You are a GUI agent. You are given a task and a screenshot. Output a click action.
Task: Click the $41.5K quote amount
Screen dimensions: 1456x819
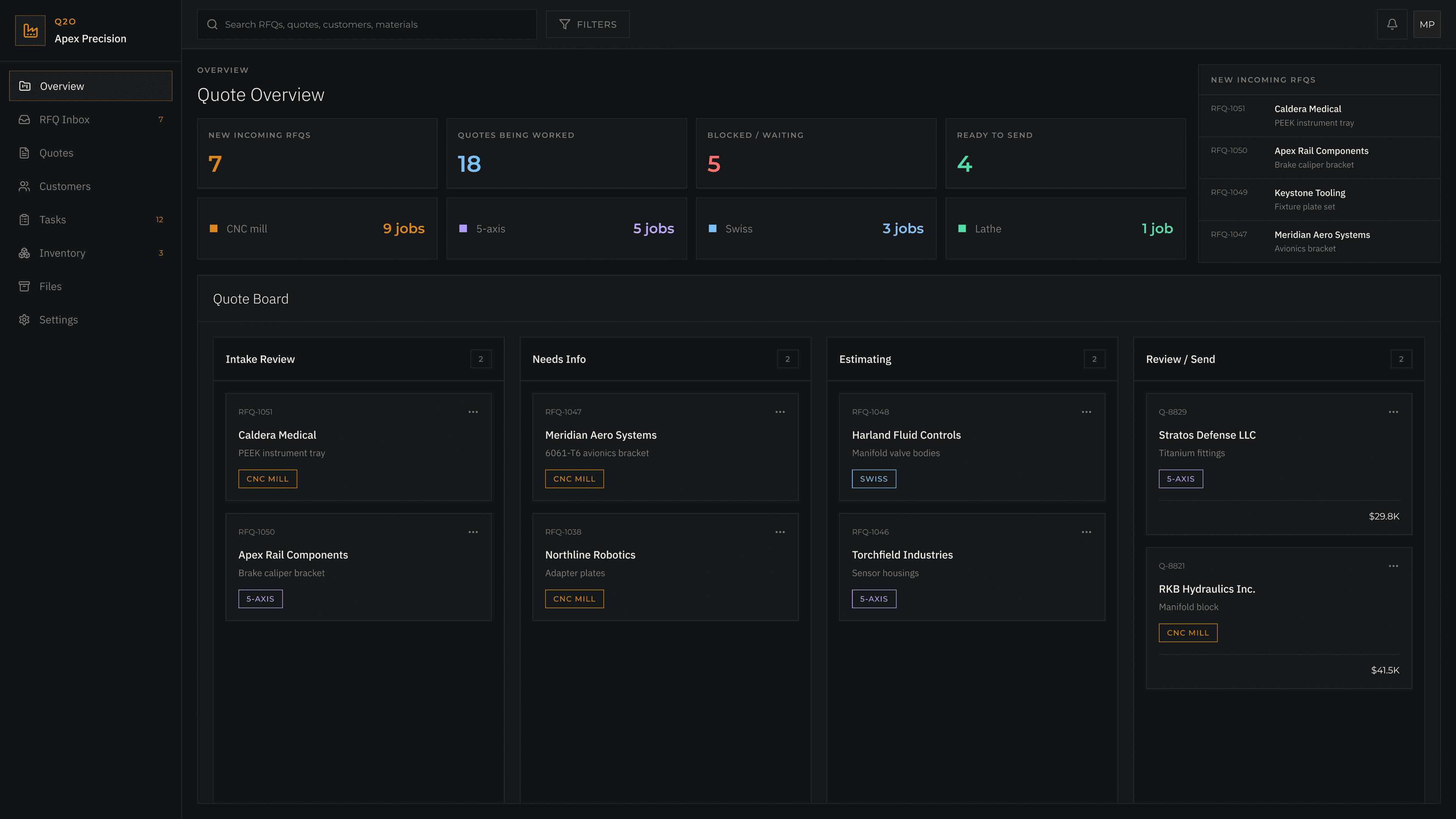point(1385,670)
